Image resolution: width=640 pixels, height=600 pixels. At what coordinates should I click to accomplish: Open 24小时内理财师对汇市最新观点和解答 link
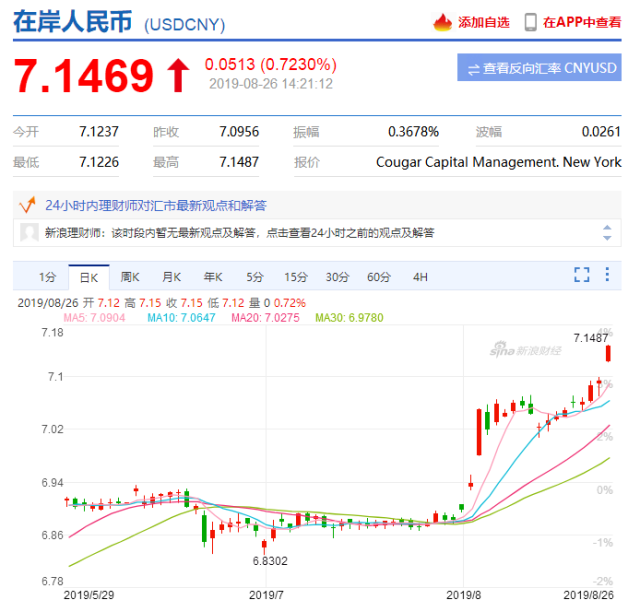point(156,205)
